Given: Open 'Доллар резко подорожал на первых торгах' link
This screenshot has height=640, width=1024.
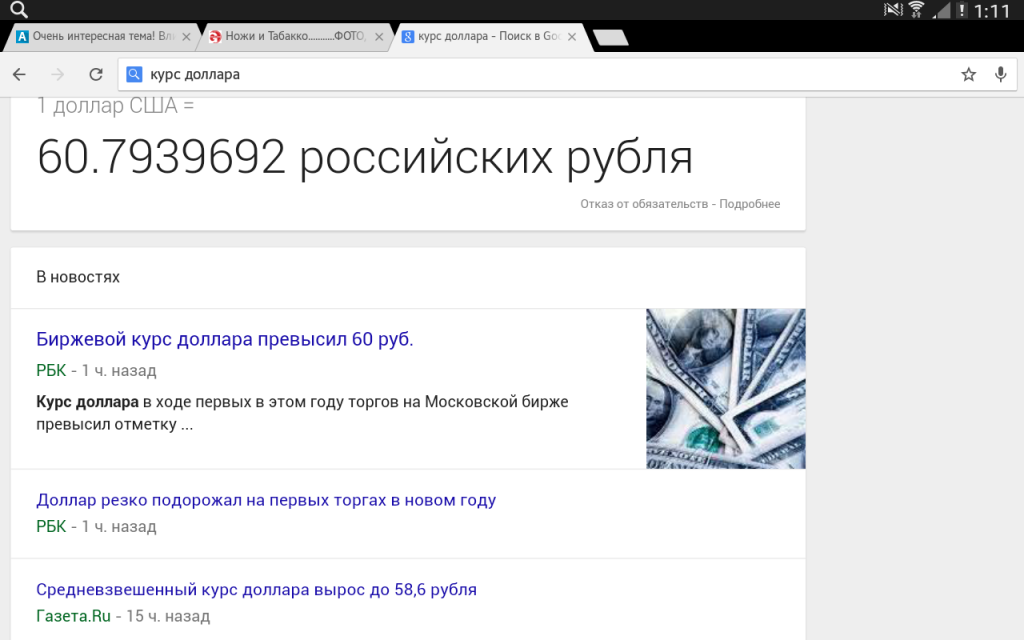Looking at the screenshot, I should [x=266, y=500].
